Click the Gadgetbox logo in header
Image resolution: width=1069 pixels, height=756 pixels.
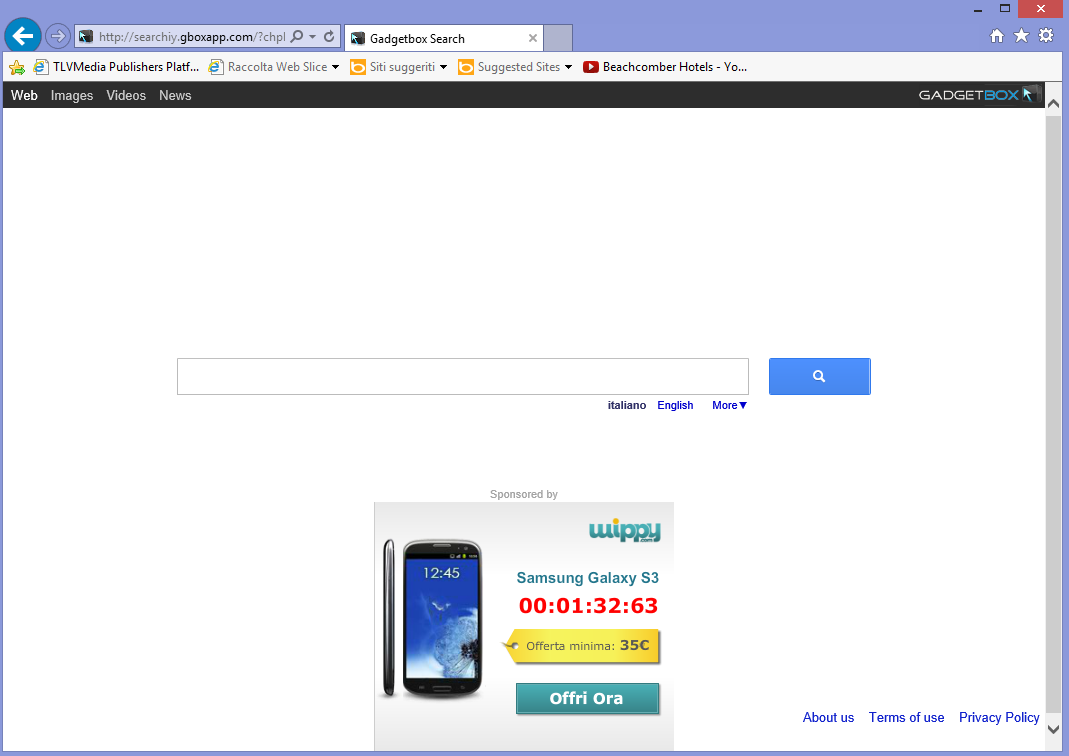tap(980, 94)
